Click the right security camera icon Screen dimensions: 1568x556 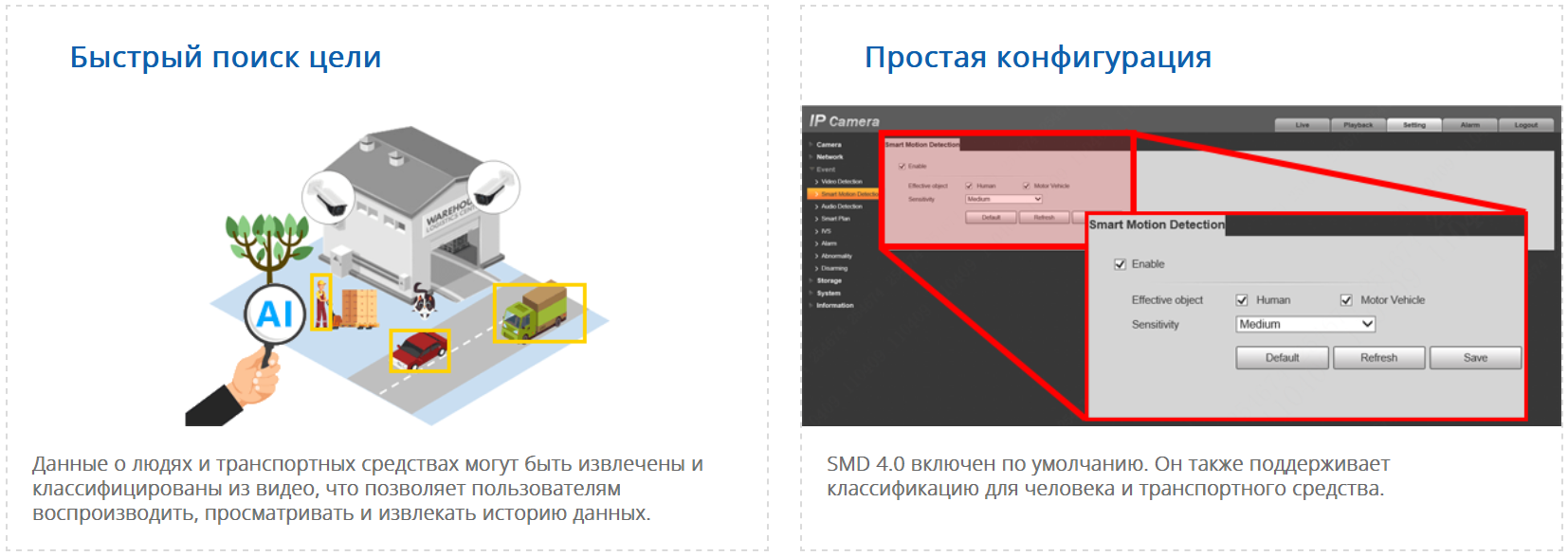pyautogui.click(x=492, y=187)
